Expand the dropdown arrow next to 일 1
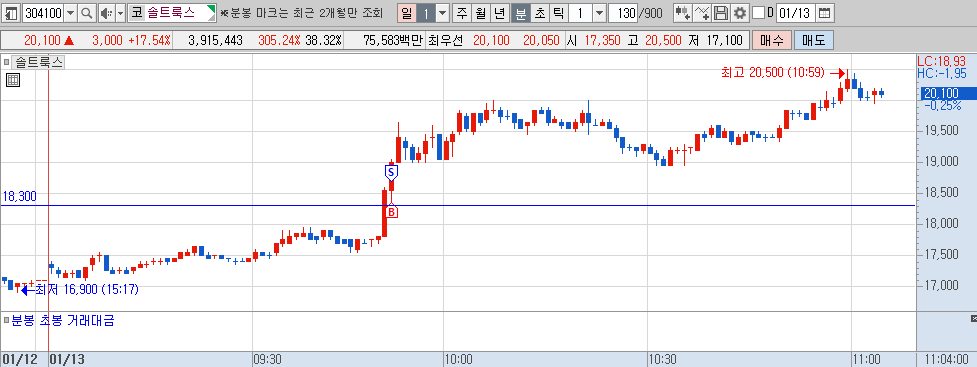The height and width of the screenshot is (367, 977). (442, 12)
